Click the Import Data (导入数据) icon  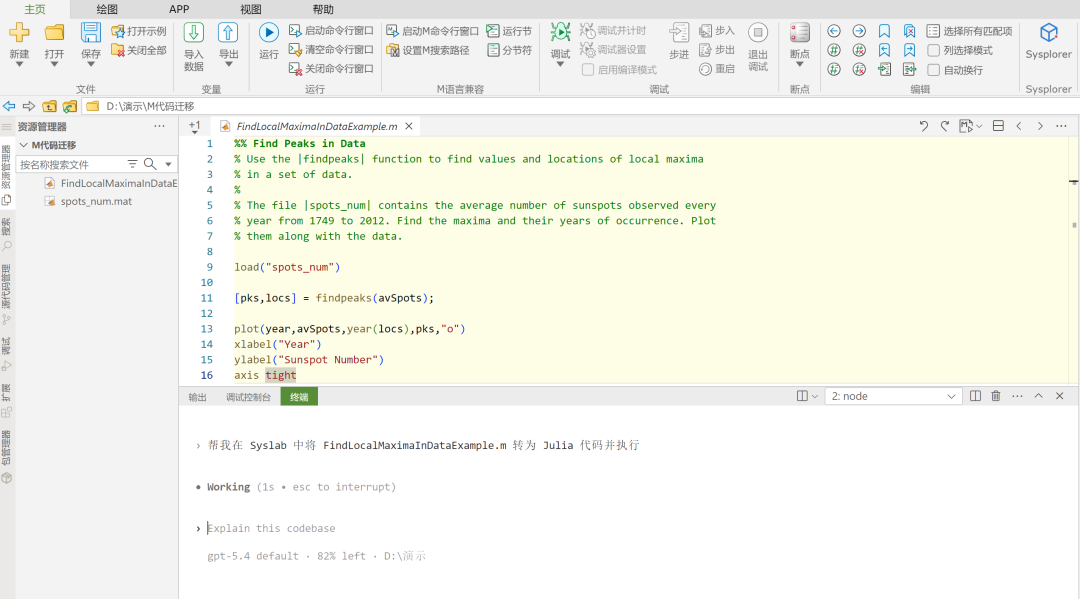[x=194, y=32]
